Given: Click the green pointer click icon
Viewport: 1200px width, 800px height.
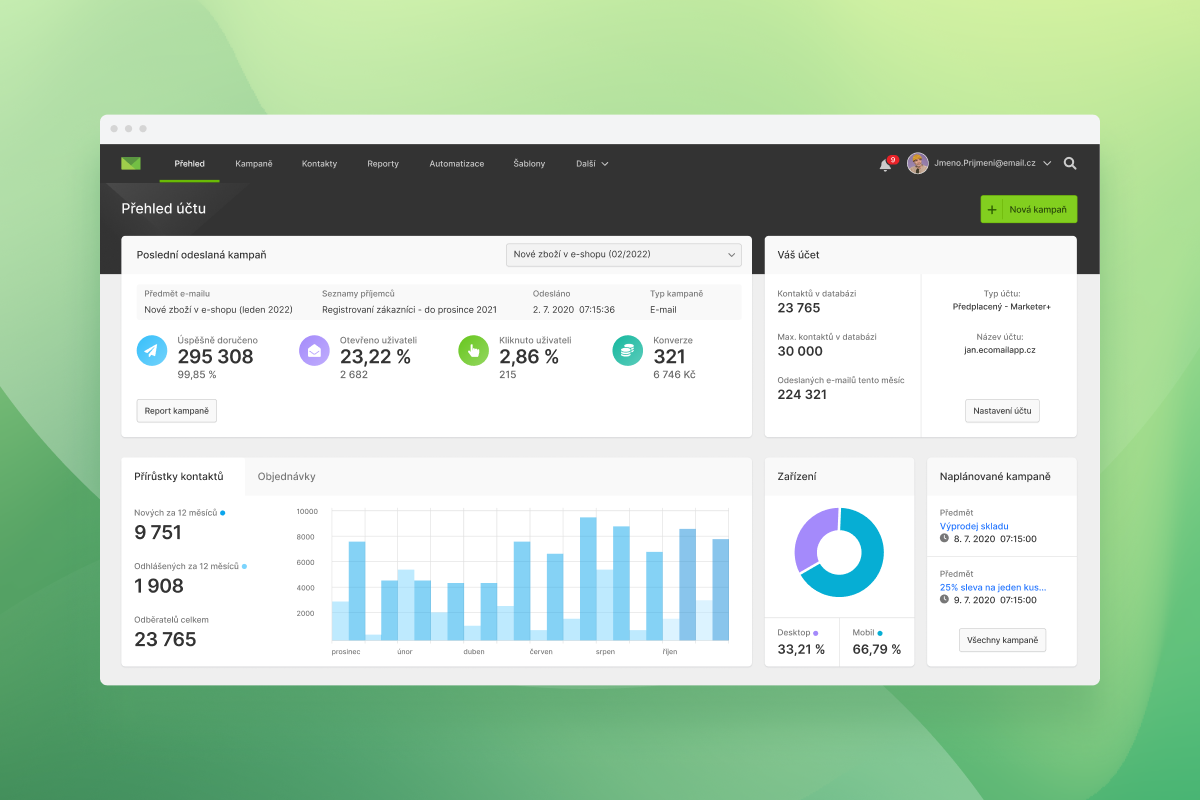Looking at the screenshot, I should [473, 351].
